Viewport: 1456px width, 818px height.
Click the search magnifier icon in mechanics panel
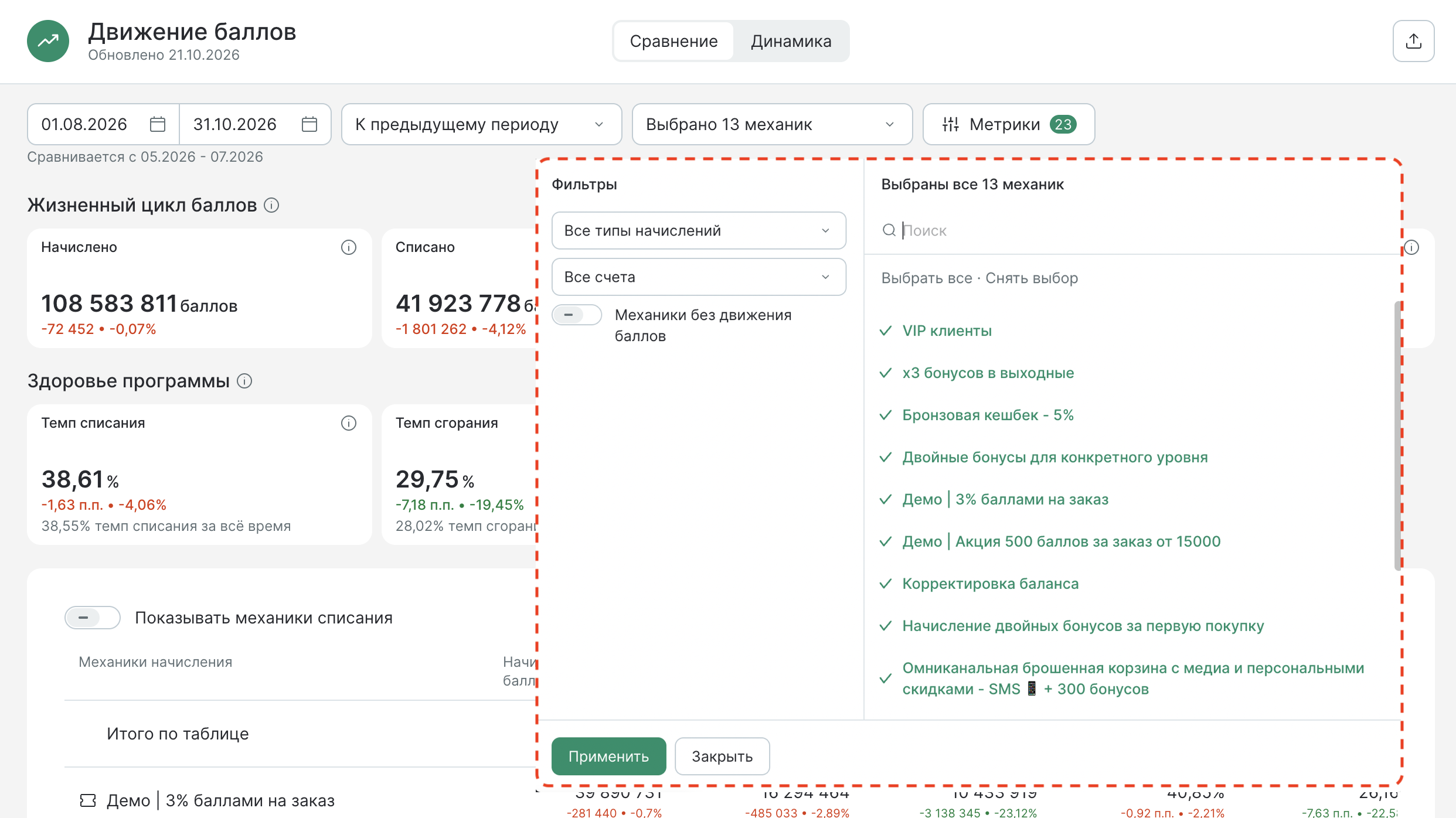click(889, 230)
